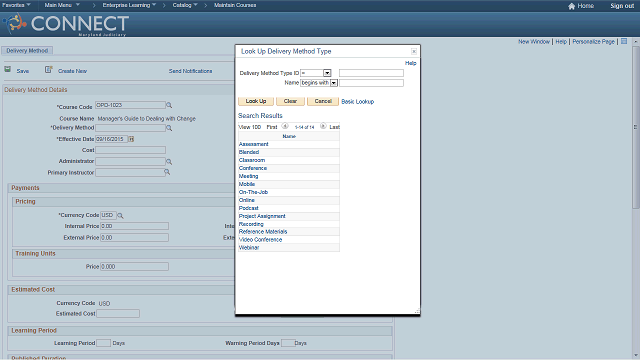
Task: Click the Look Up button
Action: (x=256, y=101)
